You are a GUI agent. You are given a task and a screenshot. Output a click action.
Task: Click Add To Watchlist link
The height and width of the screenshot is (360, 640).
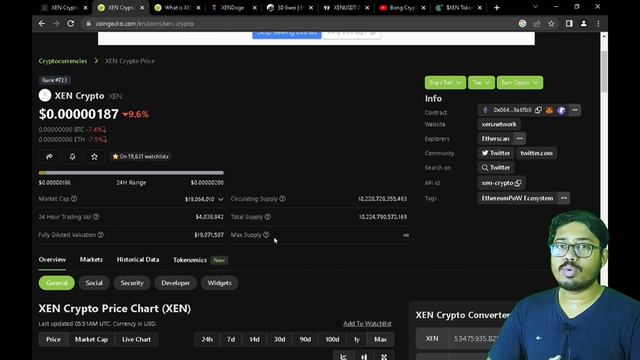tap(367, 324)
